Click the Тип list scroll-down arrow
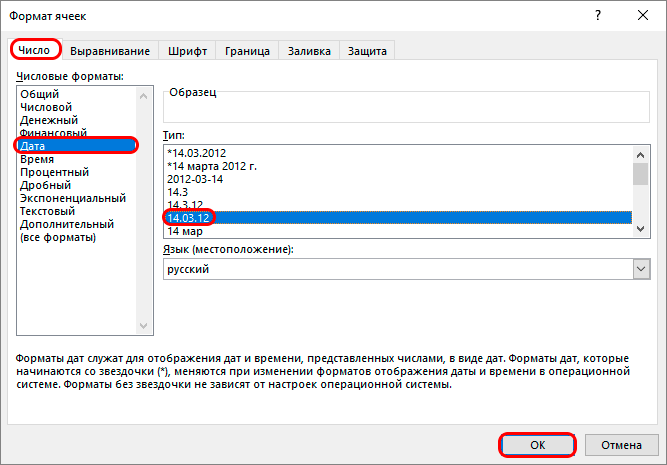Image resolution: width=667 pixels, height=465 pixels. click(x=640, y=229)
